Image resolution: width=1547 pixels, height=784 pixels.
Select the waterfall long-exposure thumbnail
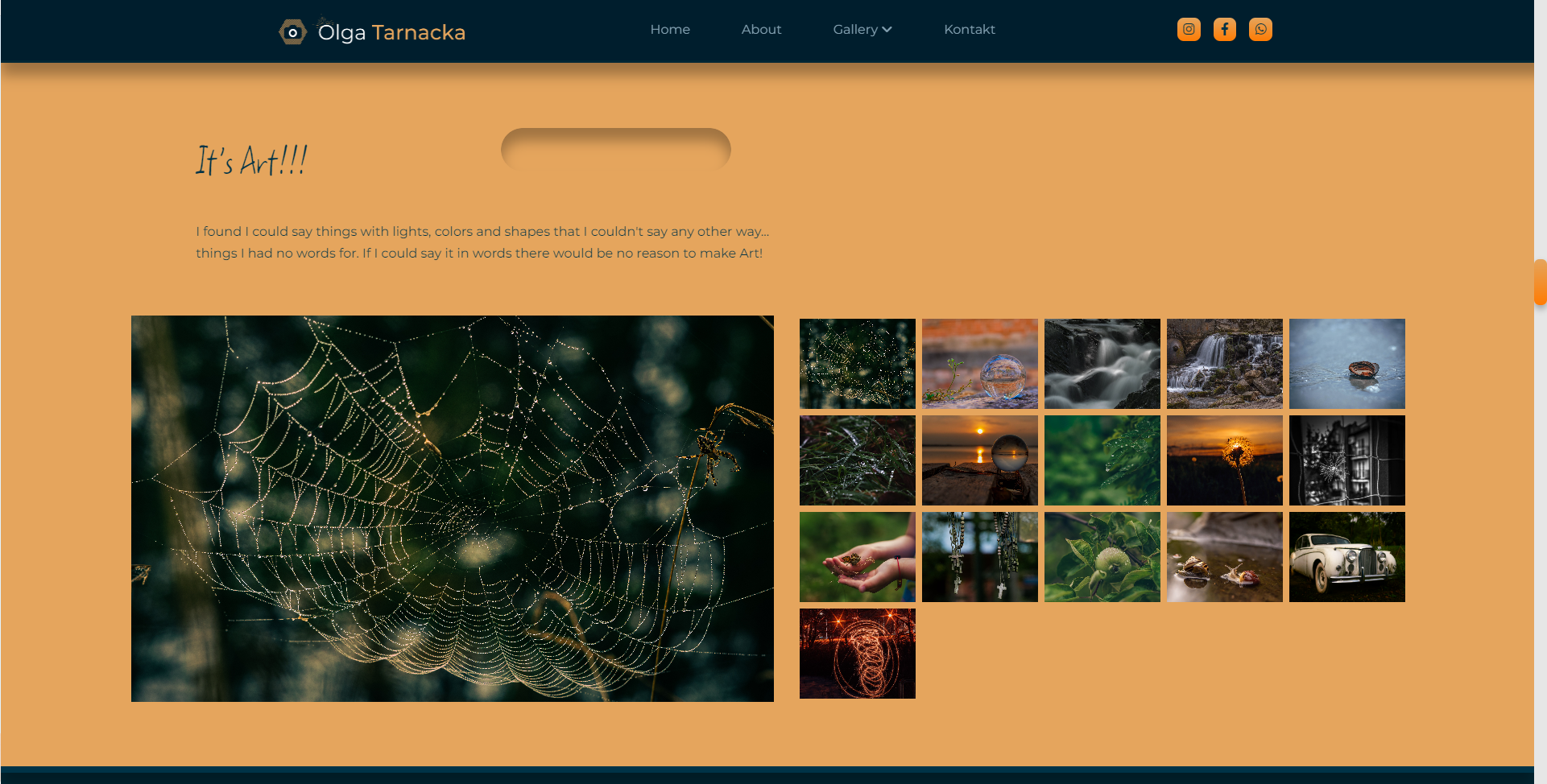(1102, 364)
